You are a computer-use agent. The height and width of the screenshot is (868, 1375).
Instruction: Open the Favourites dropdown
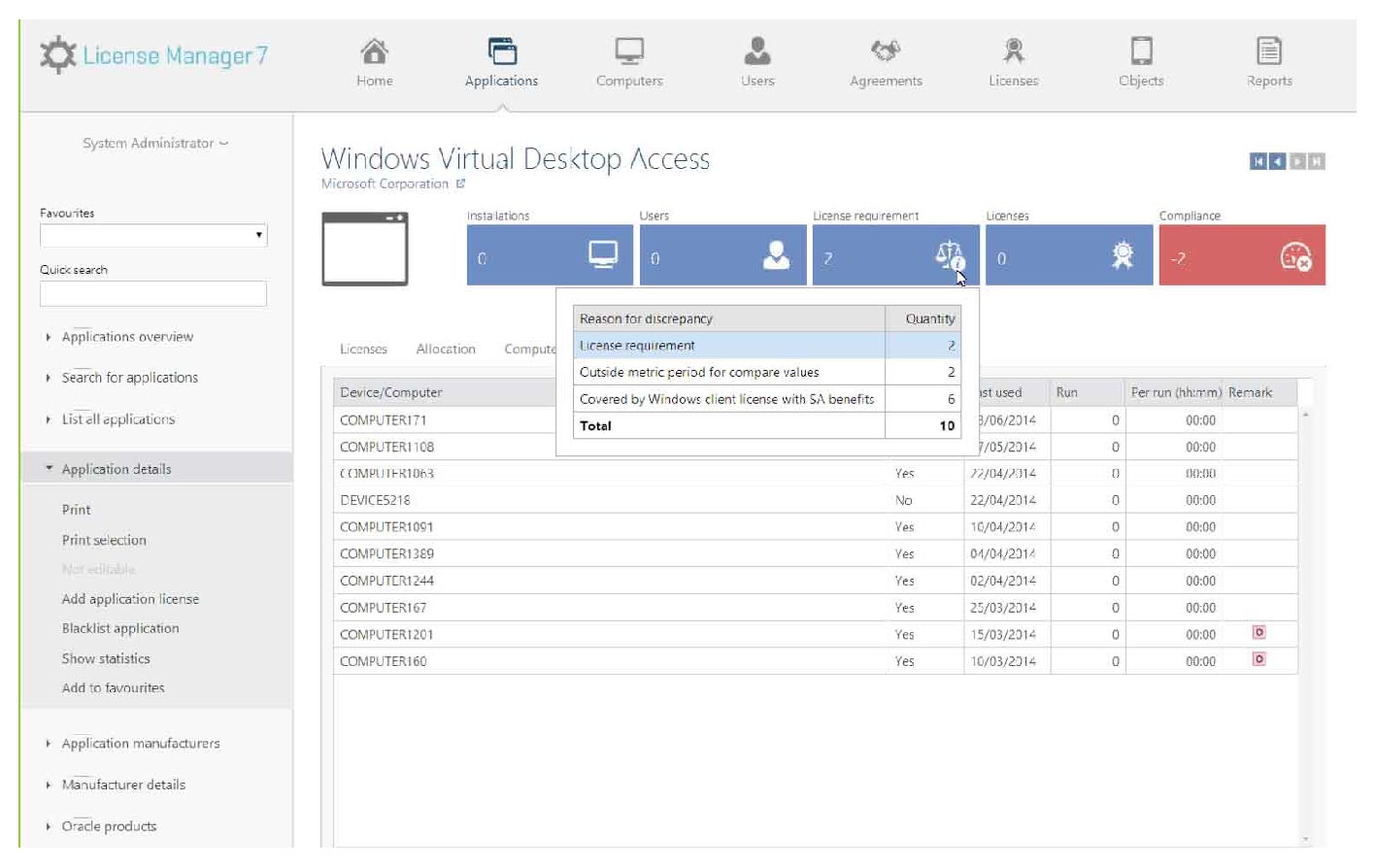pos(153,235)
